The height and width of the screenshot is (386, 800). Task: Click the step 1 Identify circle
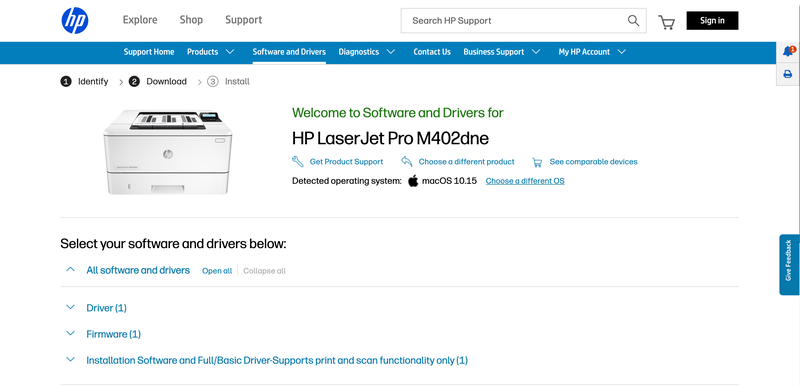click(x=66, y=82)
